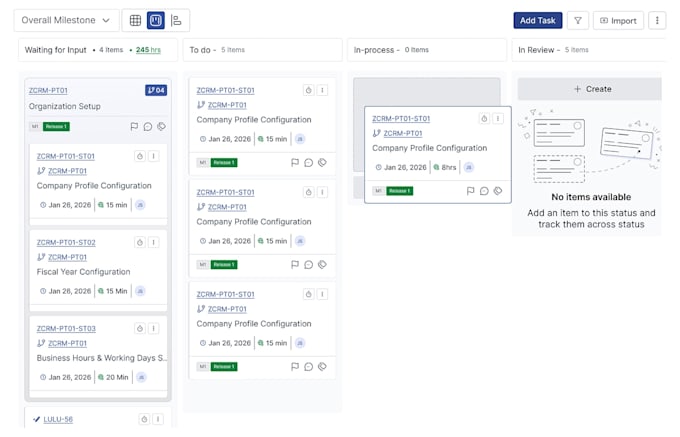Image resolution: width=680 pixels, height=437 pixels.
Task: Click assignee avatar on Fiscal Year Configuration card
Action: tap(140, 291)
